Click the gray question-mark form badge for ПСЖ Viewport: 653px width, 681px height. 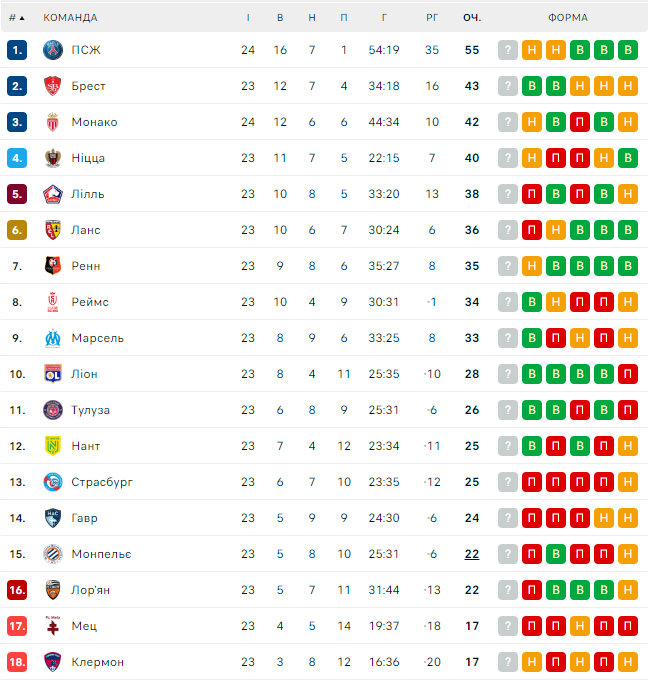[508, 50]
